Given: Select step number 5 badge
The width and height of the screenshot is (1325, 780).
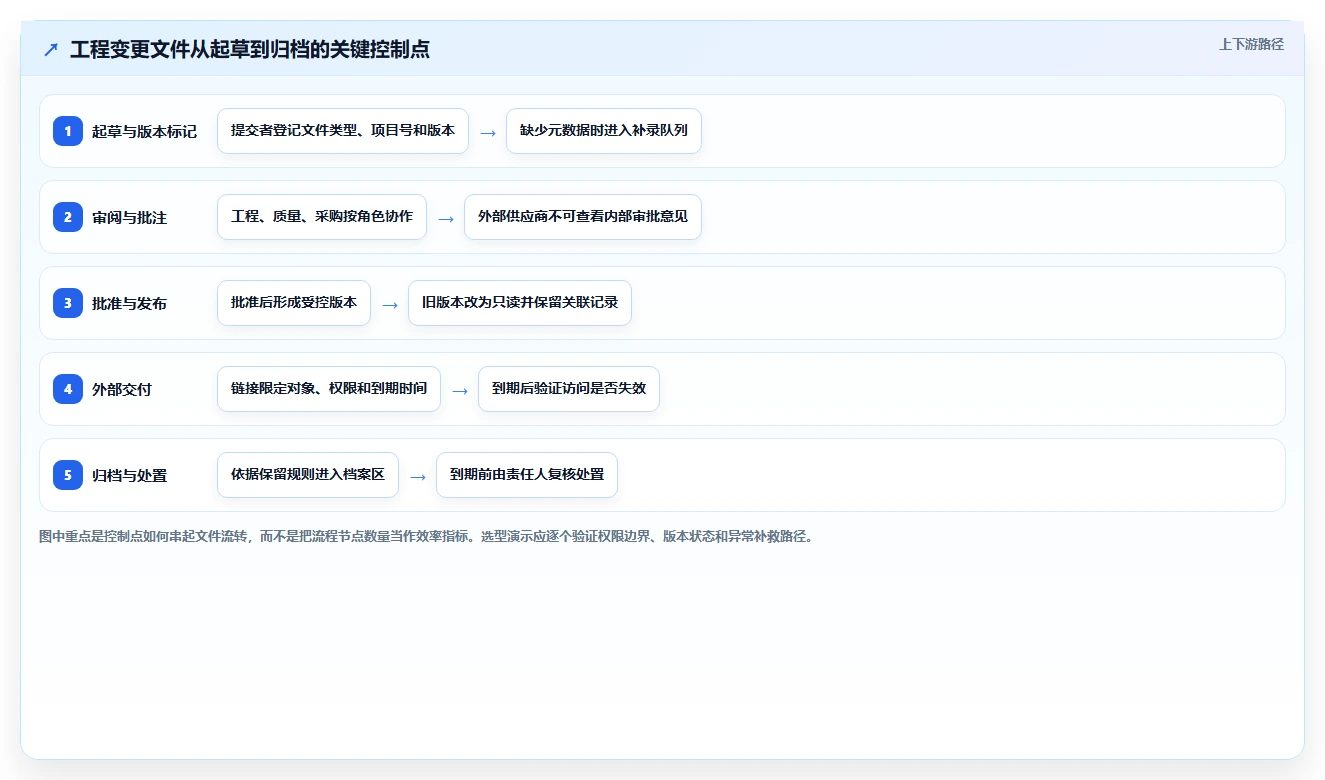Looking at the screenshot, I should (68, 475).
